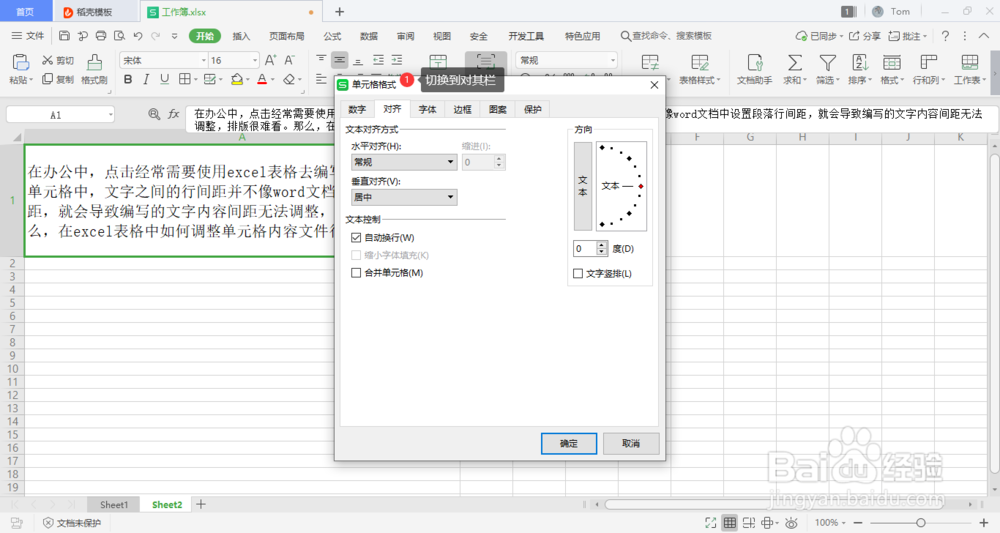Screen dimensions: 1000x533
Task: Activate the Format Painter 格式刷
Action: pos(94,69)
